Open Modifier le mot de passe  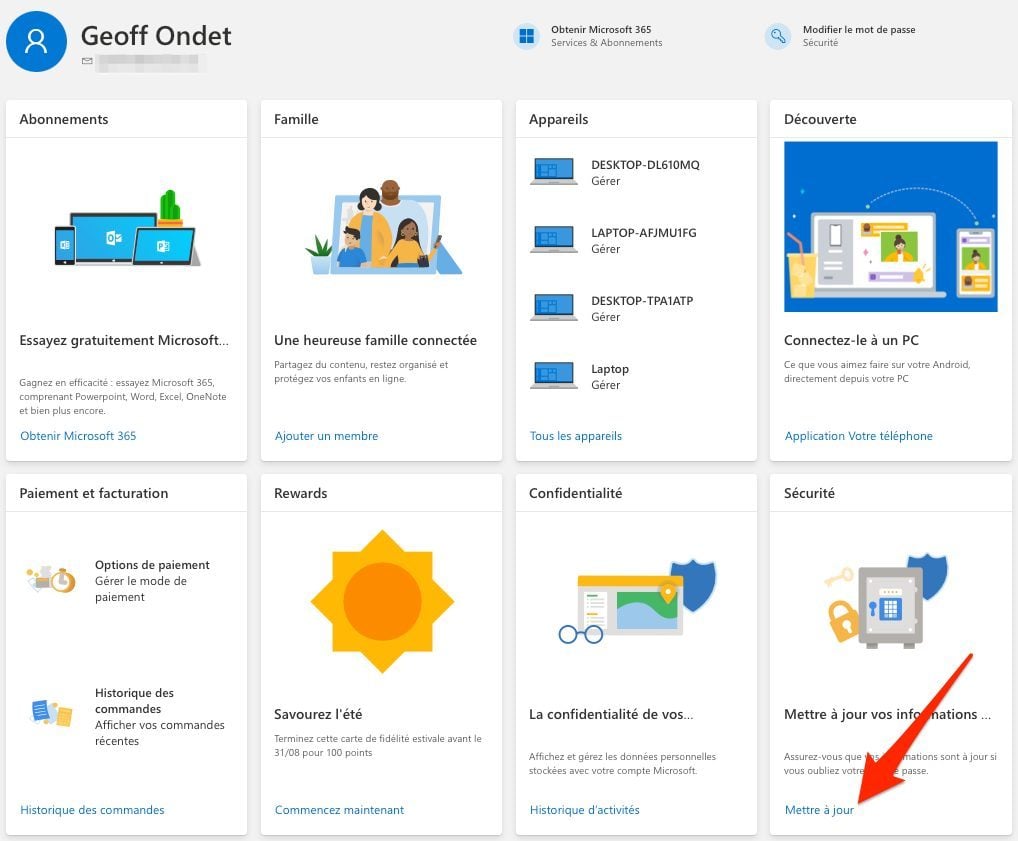point(859,29)
